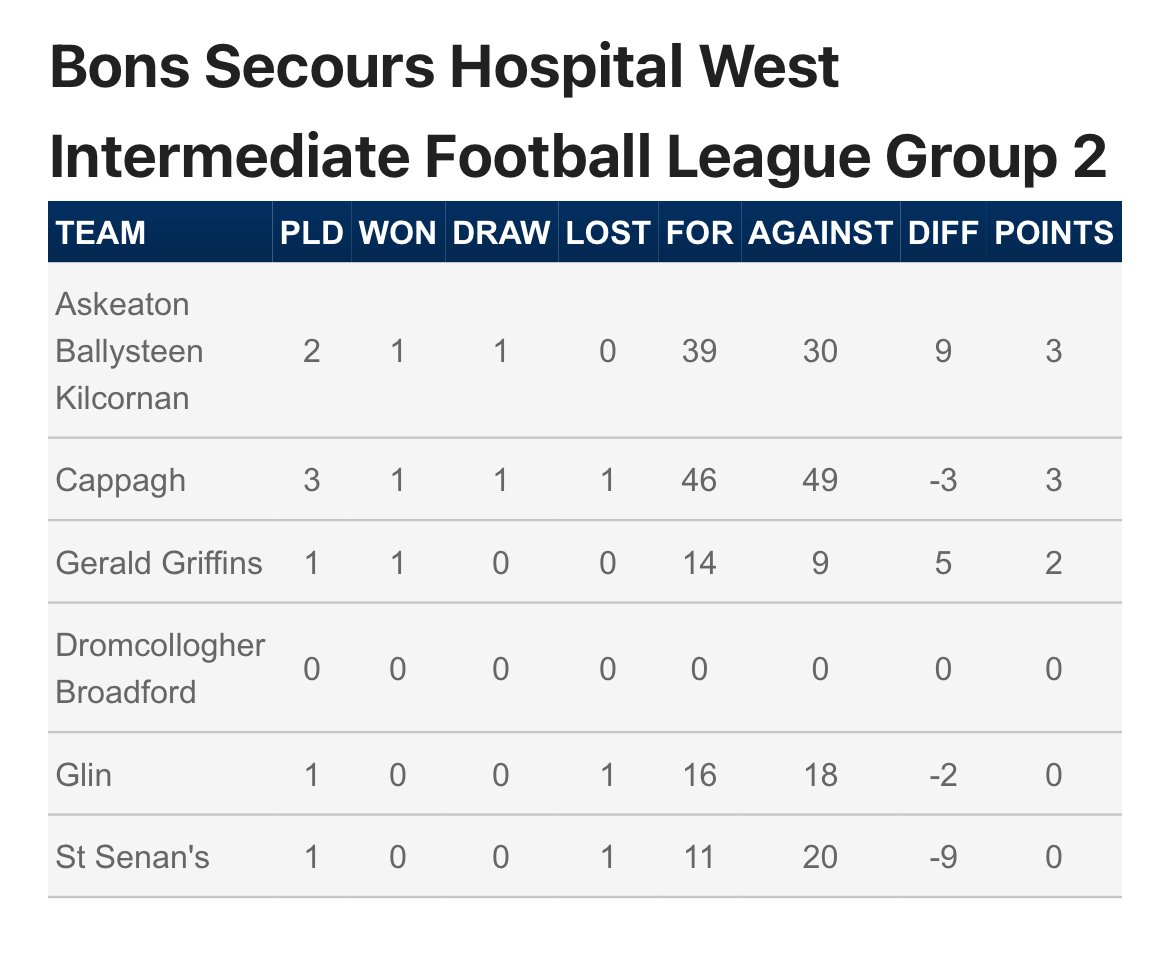This screenshot has height=958, width=1170.
Task: Click the AGAINST column header
Action: click(x=820, y=233)
